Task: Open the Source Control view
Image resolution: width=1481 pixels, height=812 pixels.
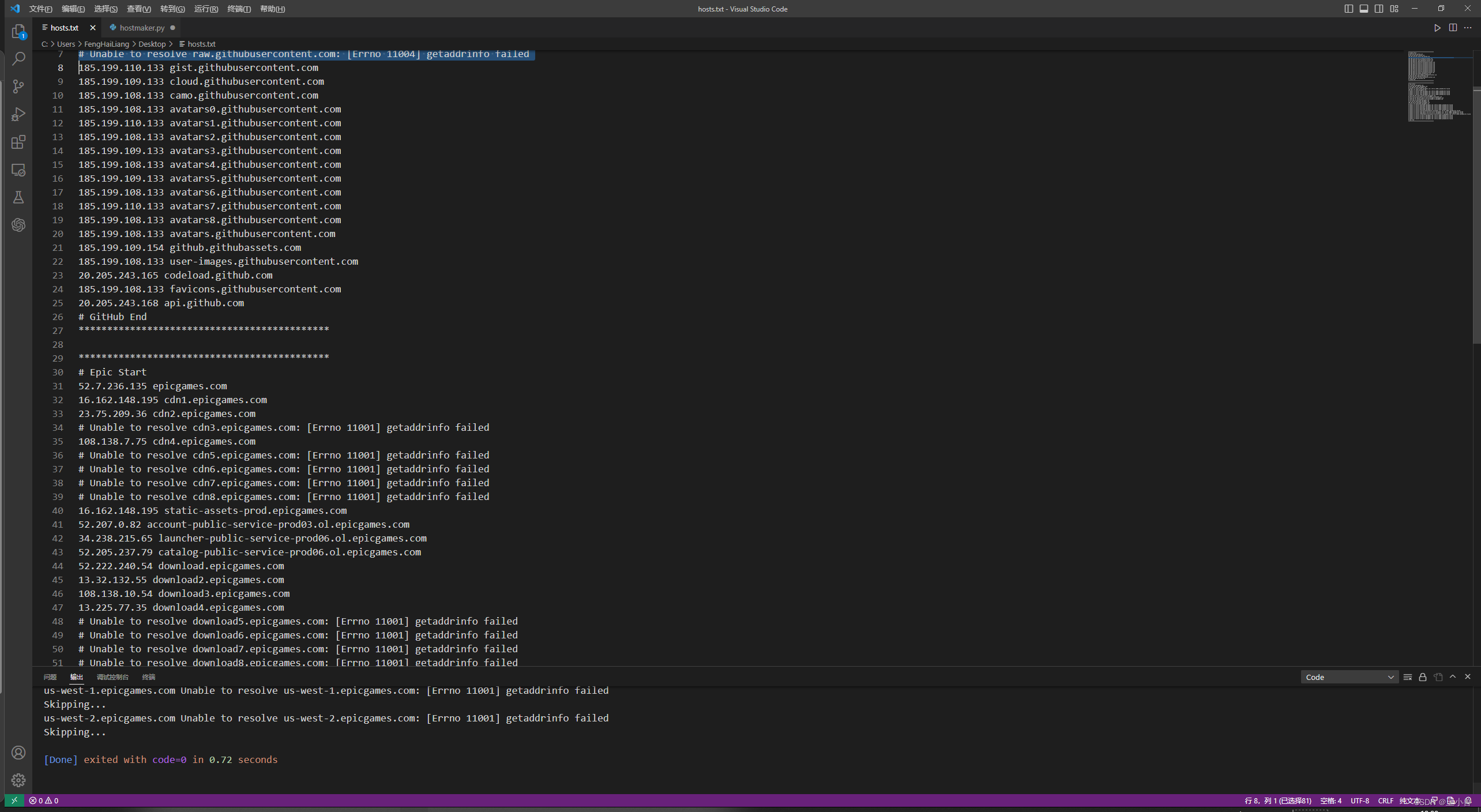Action: (x=18, y=87)
